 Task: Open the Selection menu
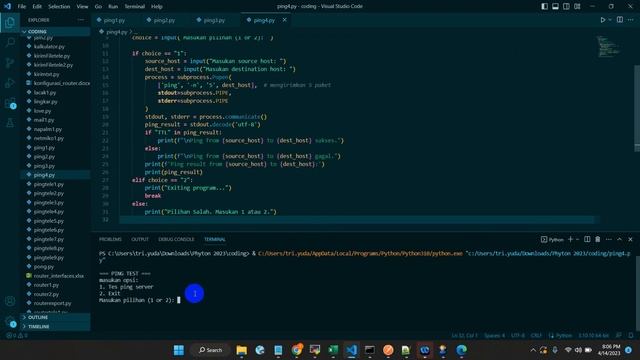click(59, 6)
